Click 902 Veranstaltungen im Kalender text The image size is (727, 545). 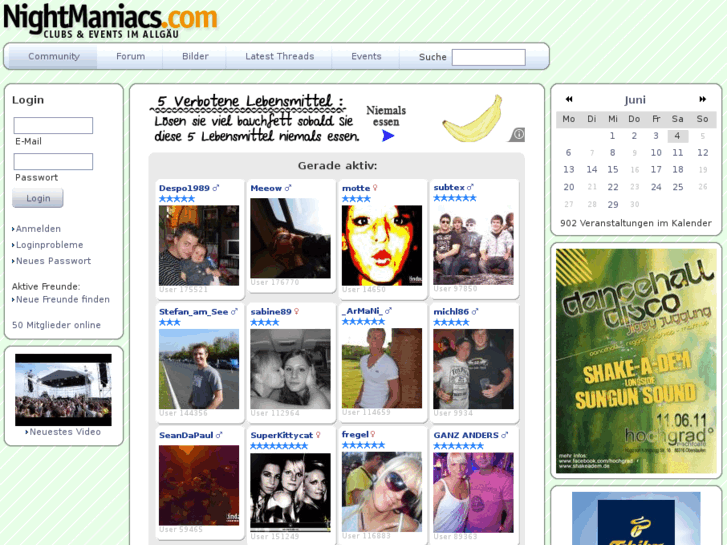point(636,223)
